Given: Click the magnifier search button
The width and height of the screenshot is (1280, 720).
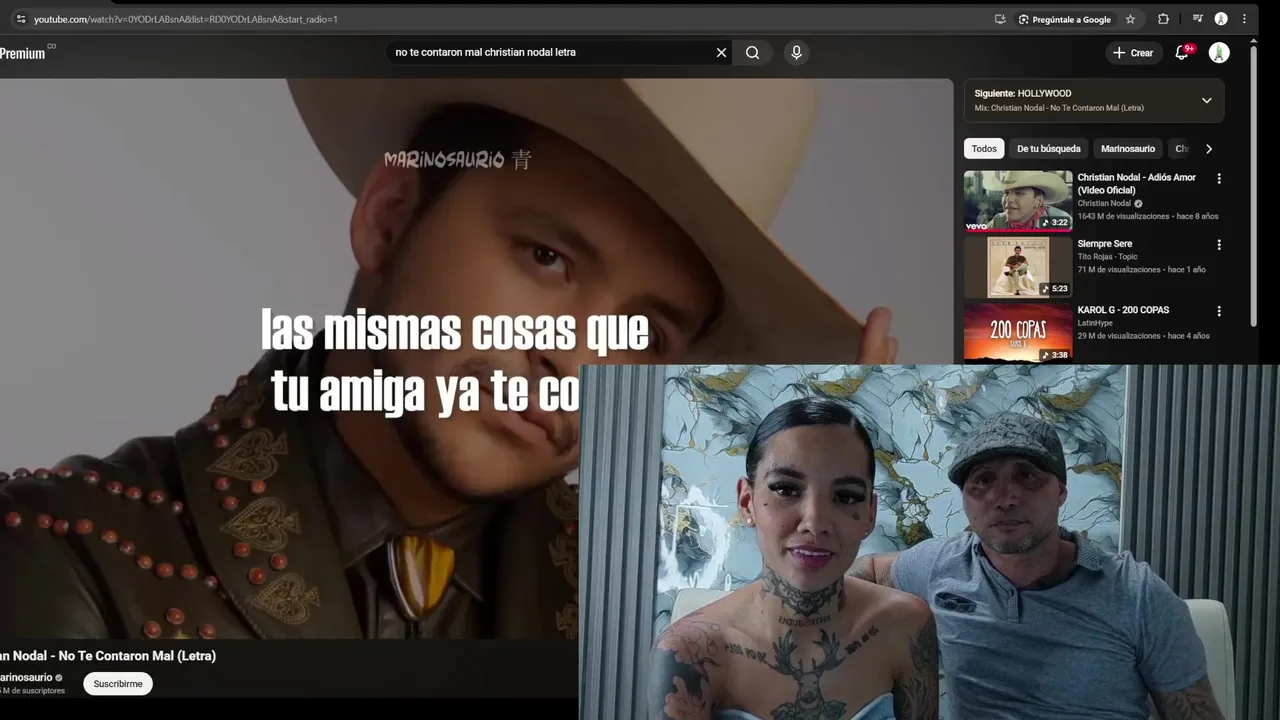Looking at the screenshot, I should point(753,53).
